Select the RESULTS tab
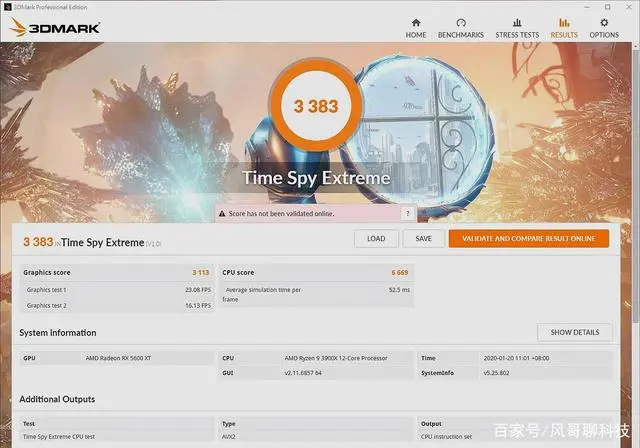The image size is (640, 448). (564, 29)
